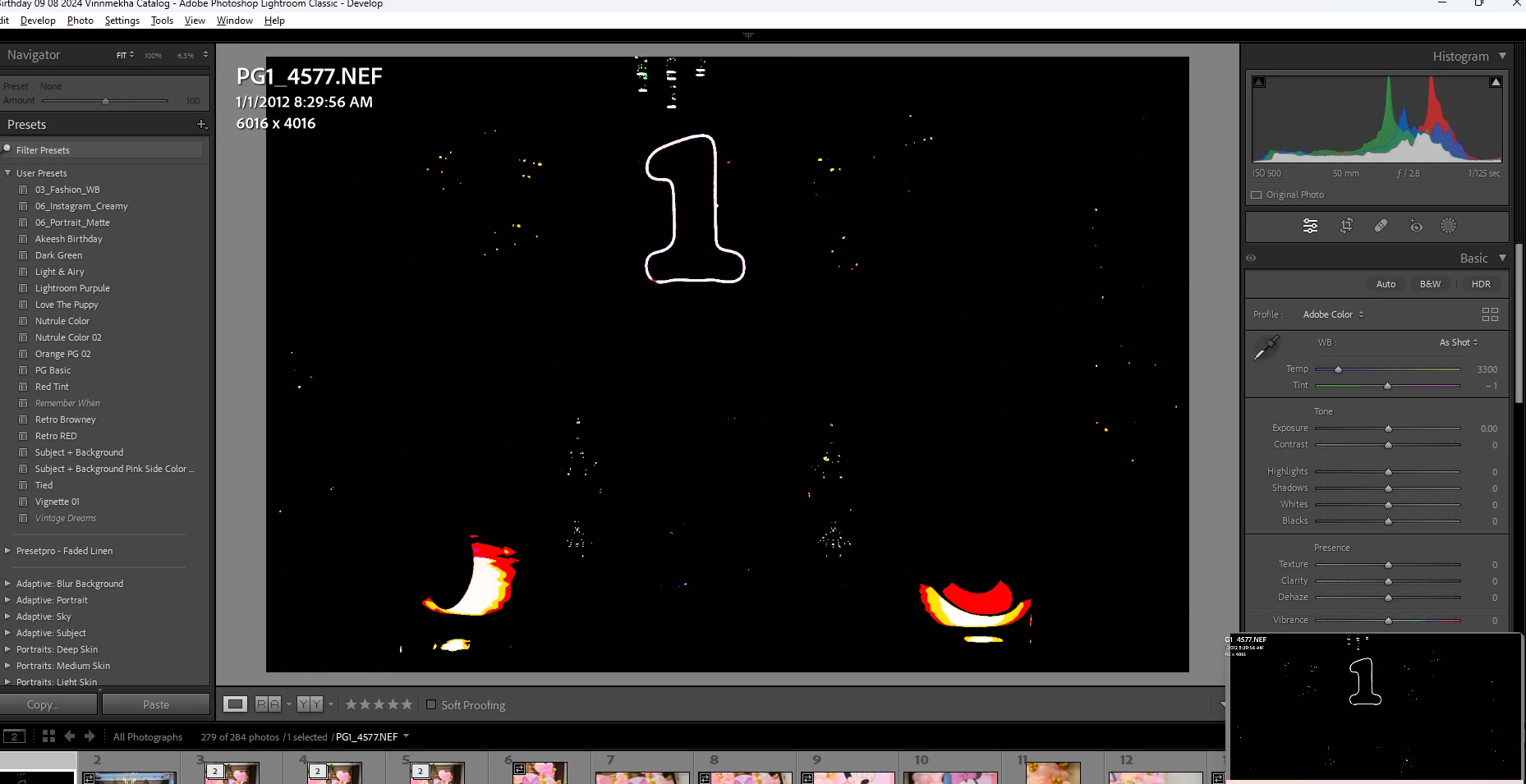Enable the Soft Proofing checkbox
The width and height of the screenshot is (1526, 784).
[x=431, y=704]
